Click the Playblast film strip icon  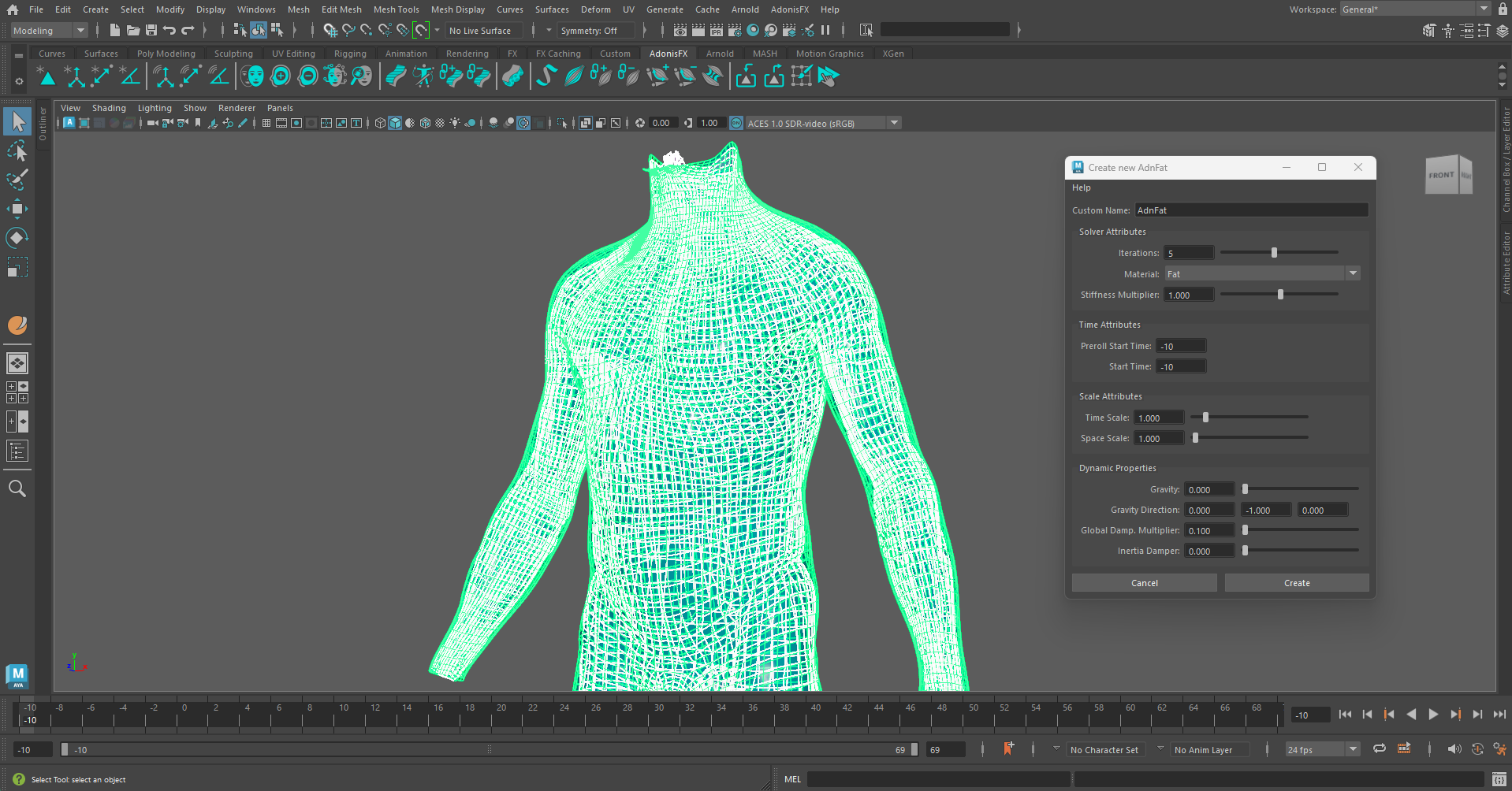(1404, 748)
